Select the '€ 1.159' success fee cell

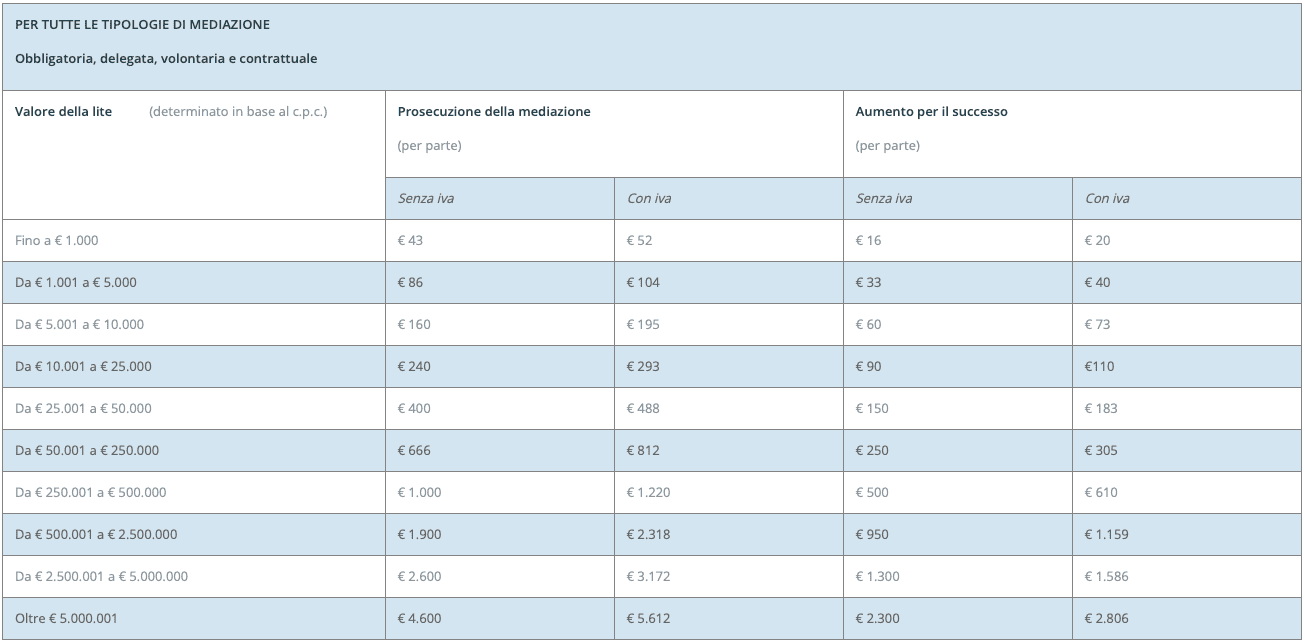tap(1106, 535)
